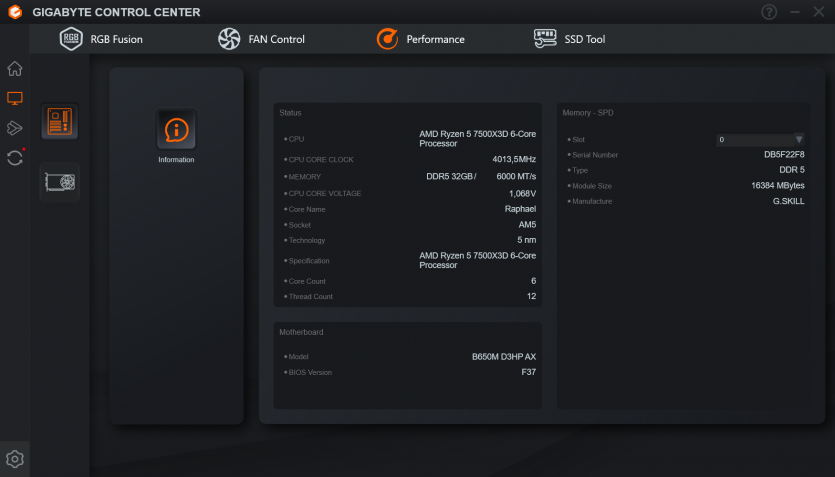Click the orange Information icon
This screenshot has height=477, width=835.
pos(176,129)
